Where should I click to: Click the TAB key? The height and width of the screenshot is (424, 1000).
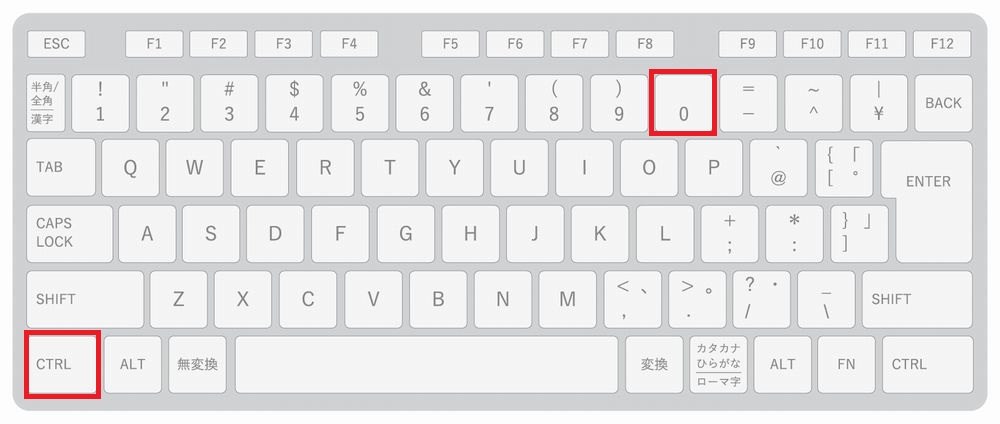point(61,168)
